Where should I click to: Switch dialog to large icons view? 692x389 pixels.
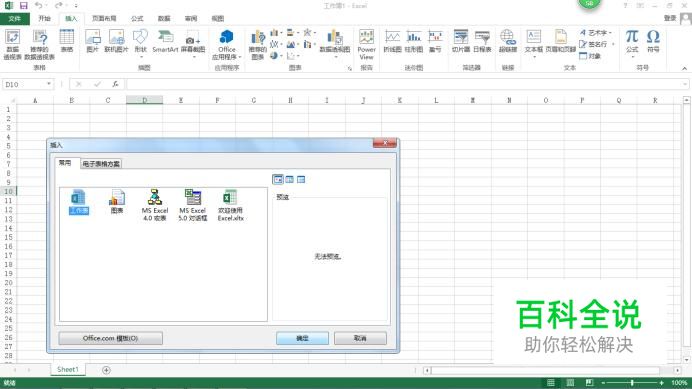278,179
